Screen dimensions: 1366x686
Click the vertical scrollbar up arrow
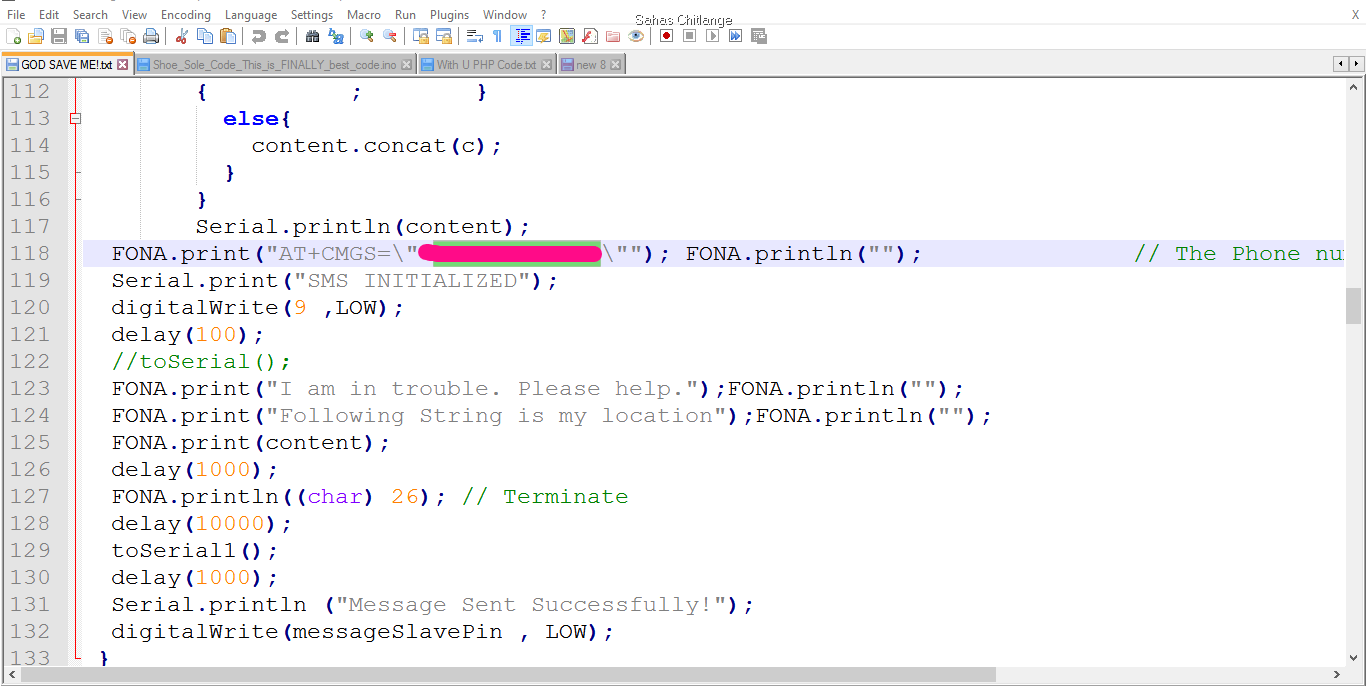(1353, 88)
